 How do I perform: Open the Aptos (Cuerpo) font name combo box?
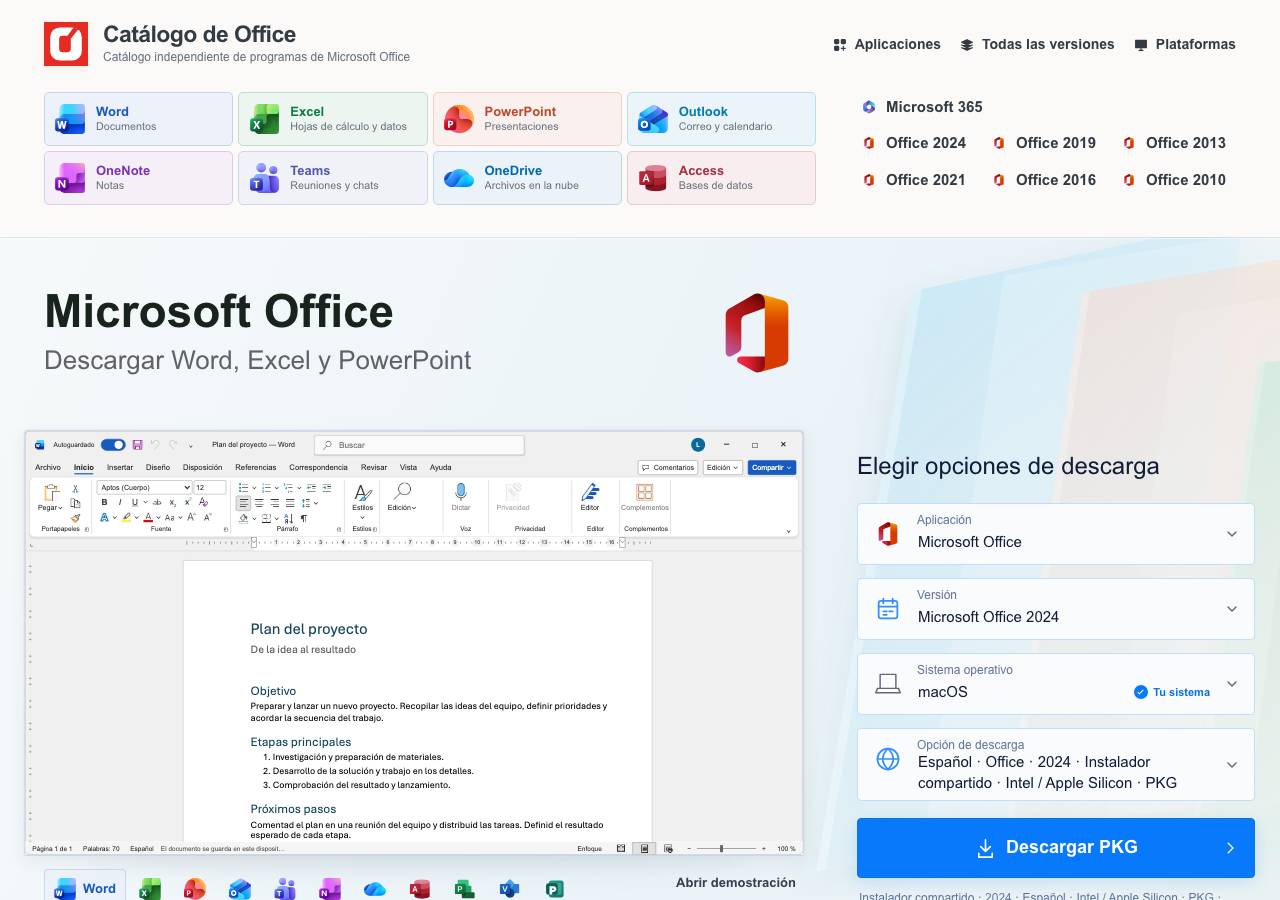tap(144, 488)
